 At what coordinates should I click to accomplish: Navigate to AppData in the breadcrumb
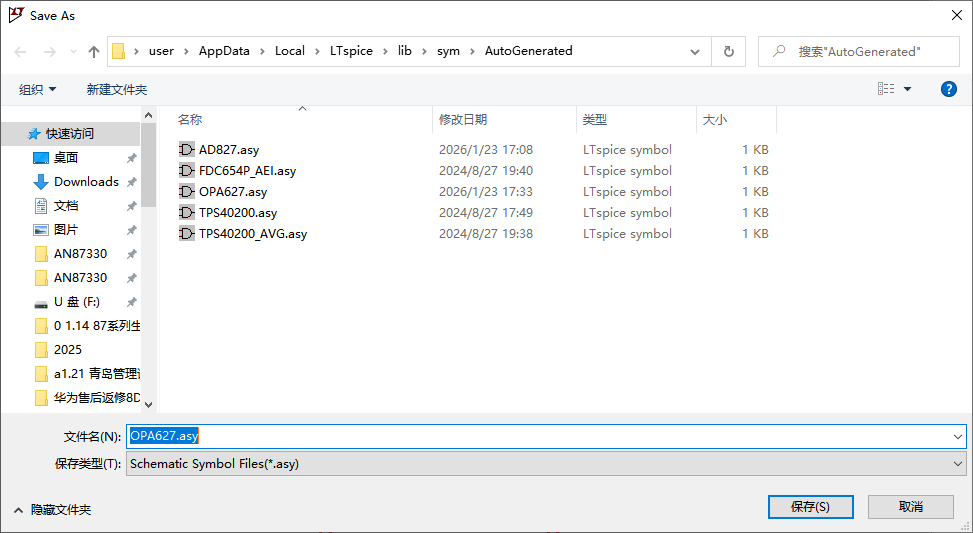224,51
